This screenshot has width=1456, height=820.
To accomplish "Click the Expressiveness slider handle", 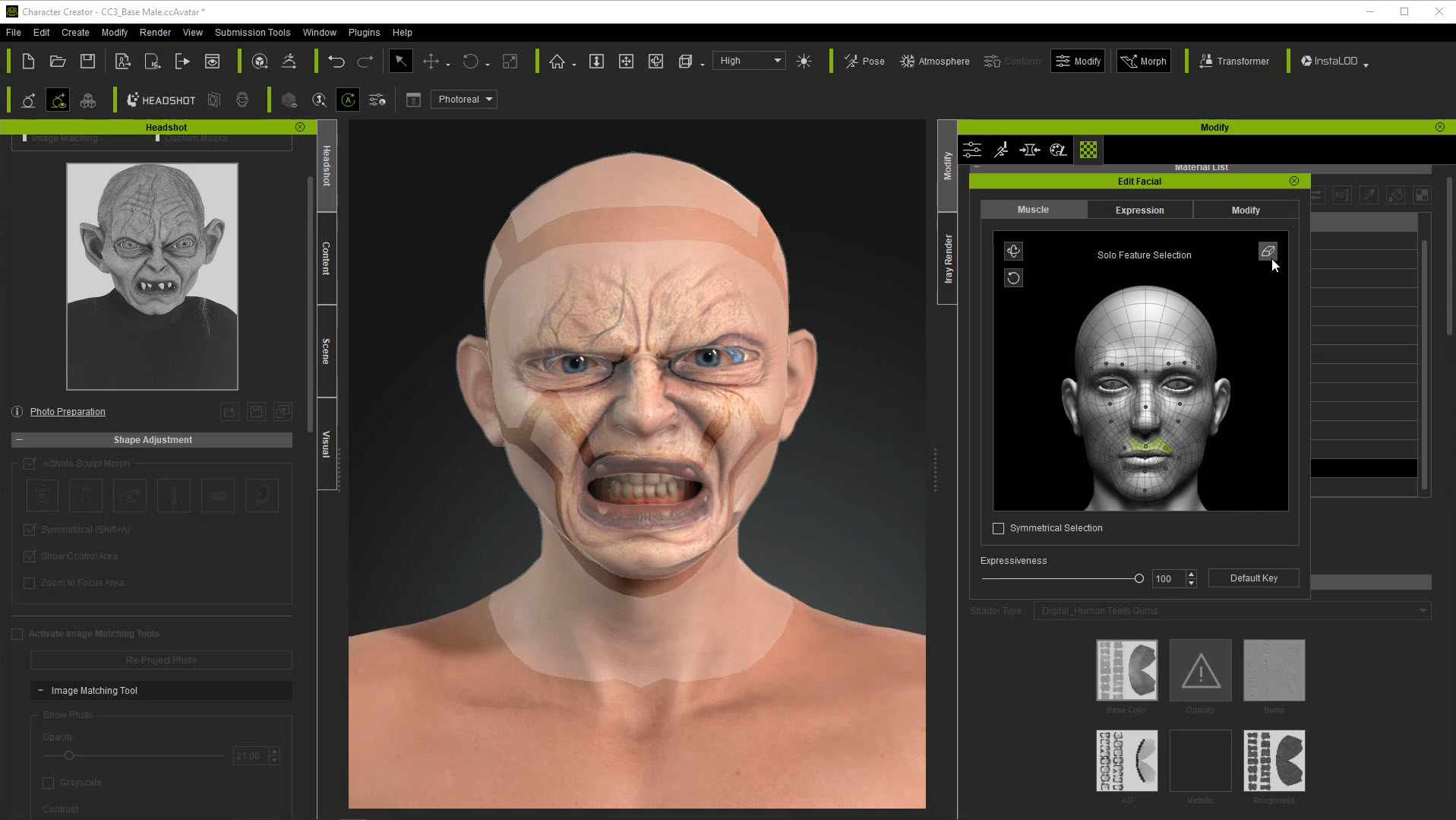I will pos(1139,578).
